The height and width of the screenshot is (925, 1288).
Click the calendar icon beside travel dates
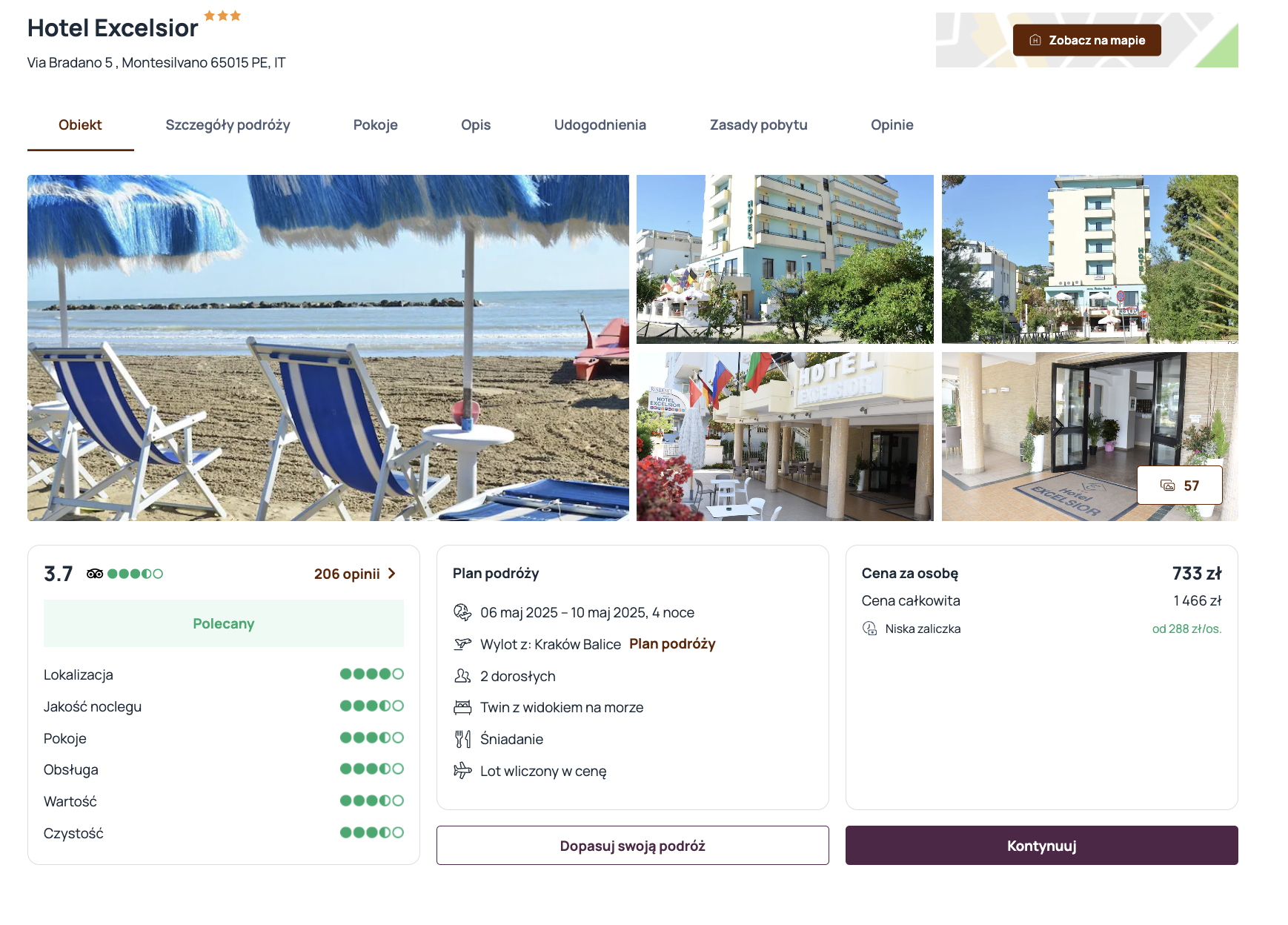coord(462,612)
